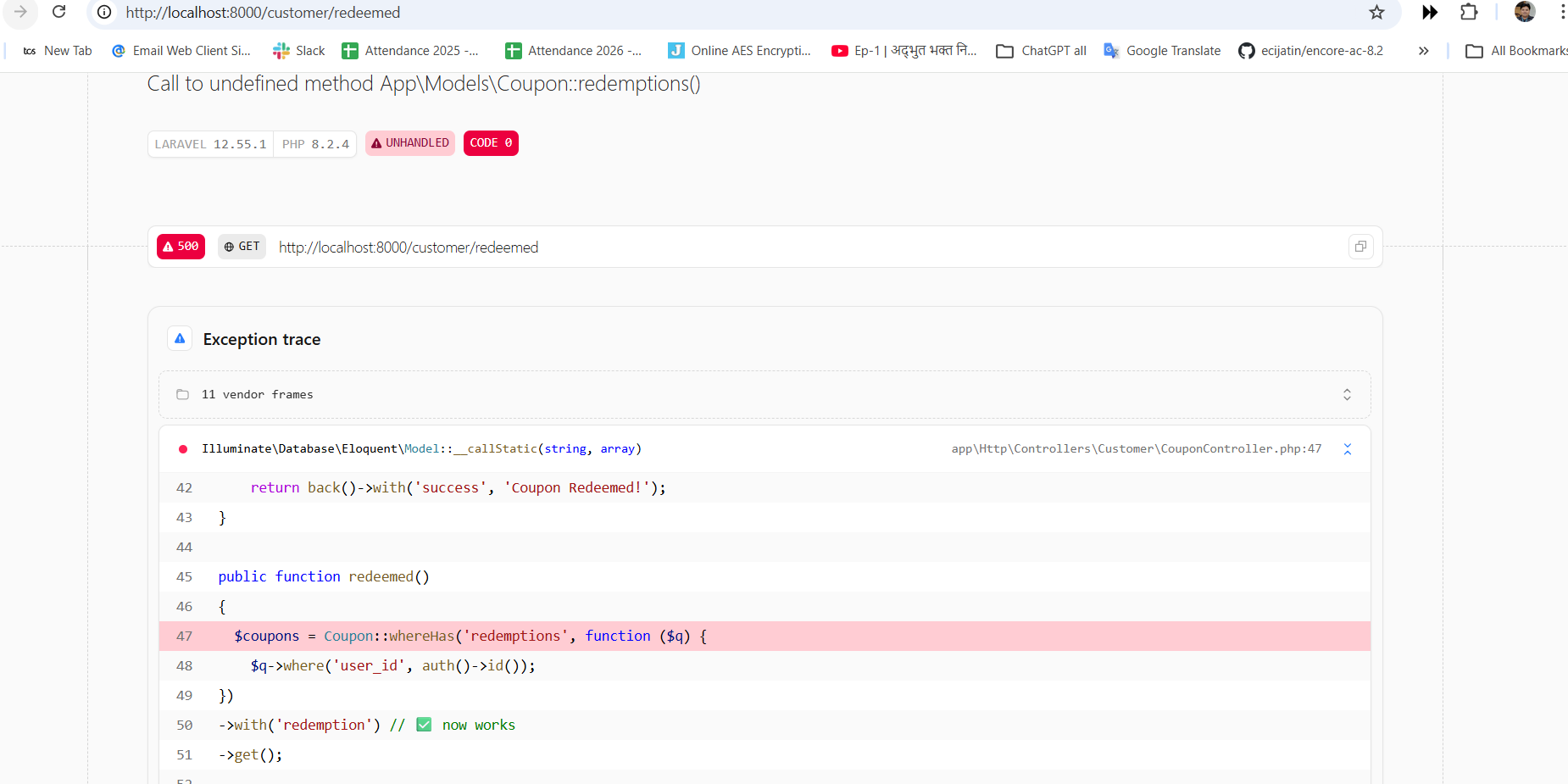Open the Google Translate bookmark
This screenshot has width=1568, height=784.
(x=1162, y=51)
